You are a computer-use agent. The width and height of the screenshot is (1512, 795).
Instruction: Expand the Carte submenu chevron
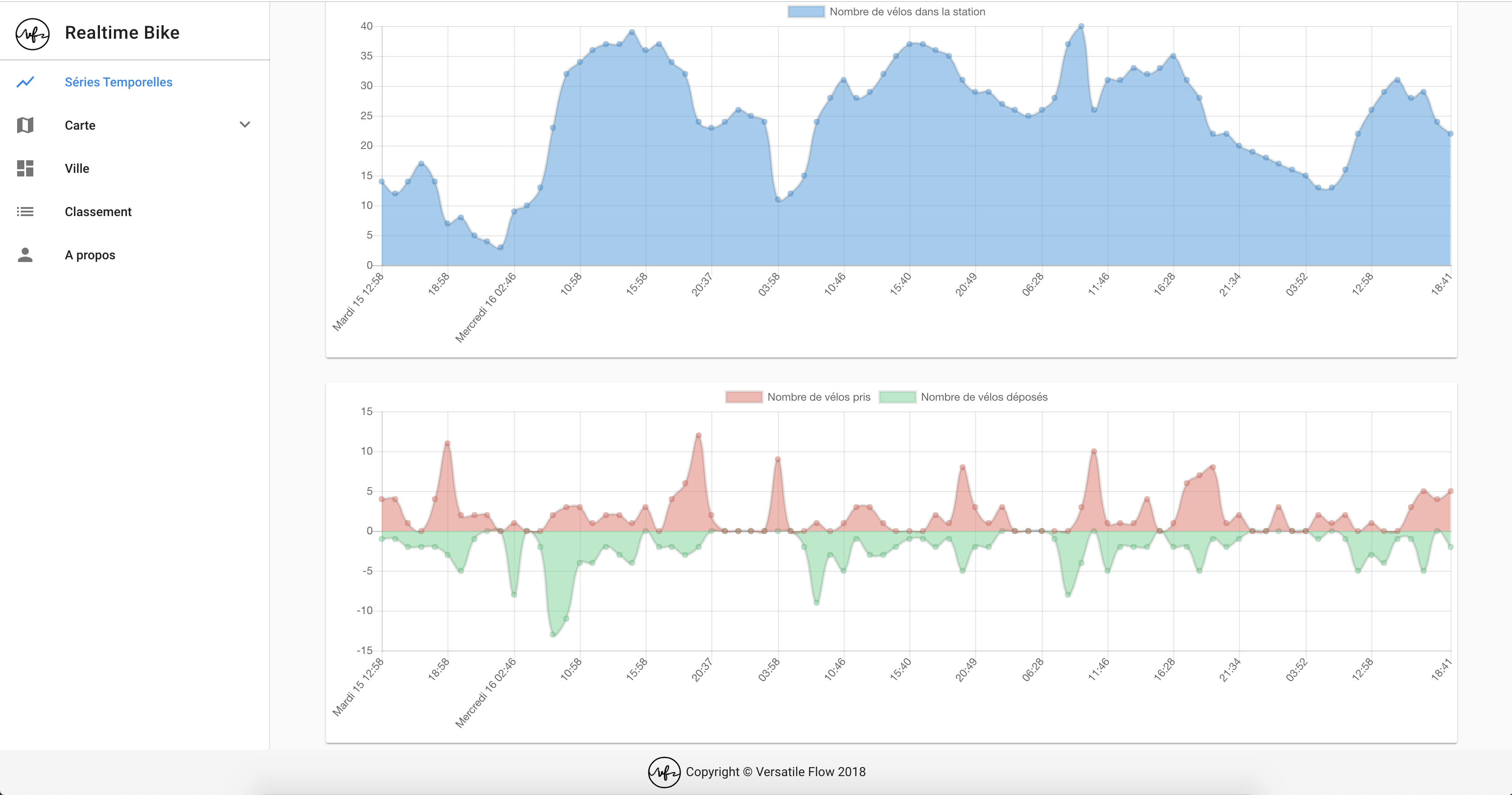click(245, 124)
